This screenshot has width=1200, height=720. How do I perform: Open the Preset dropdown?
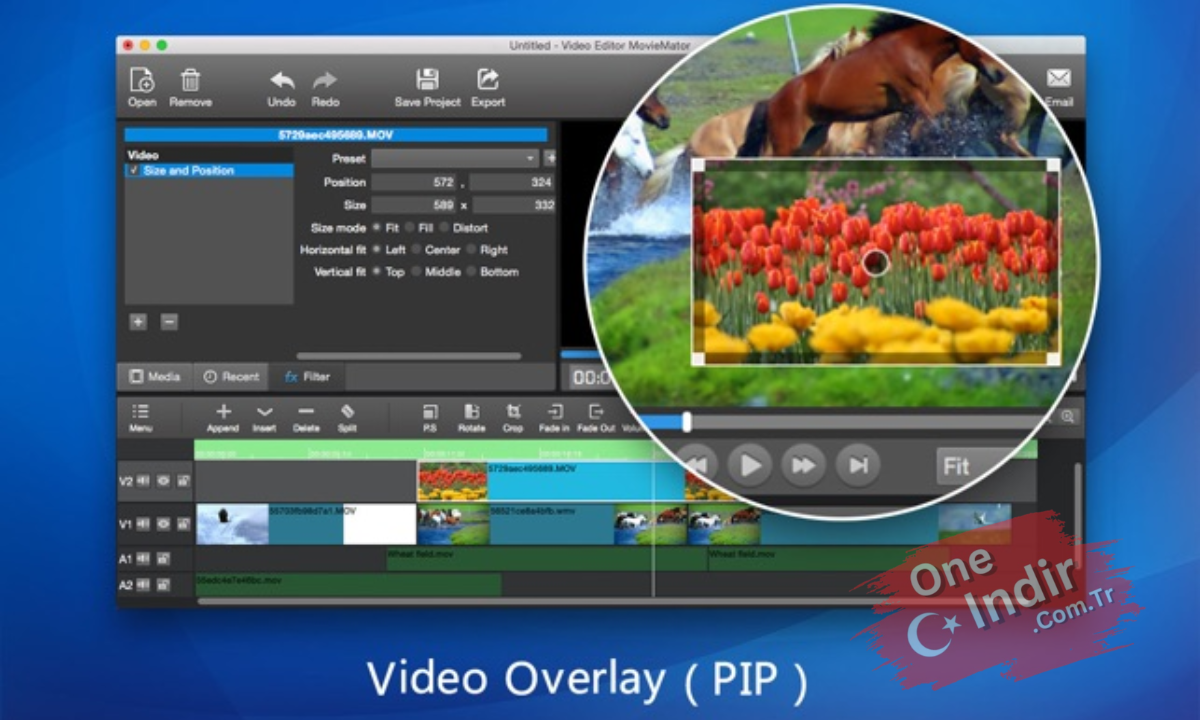coord(456,158)
